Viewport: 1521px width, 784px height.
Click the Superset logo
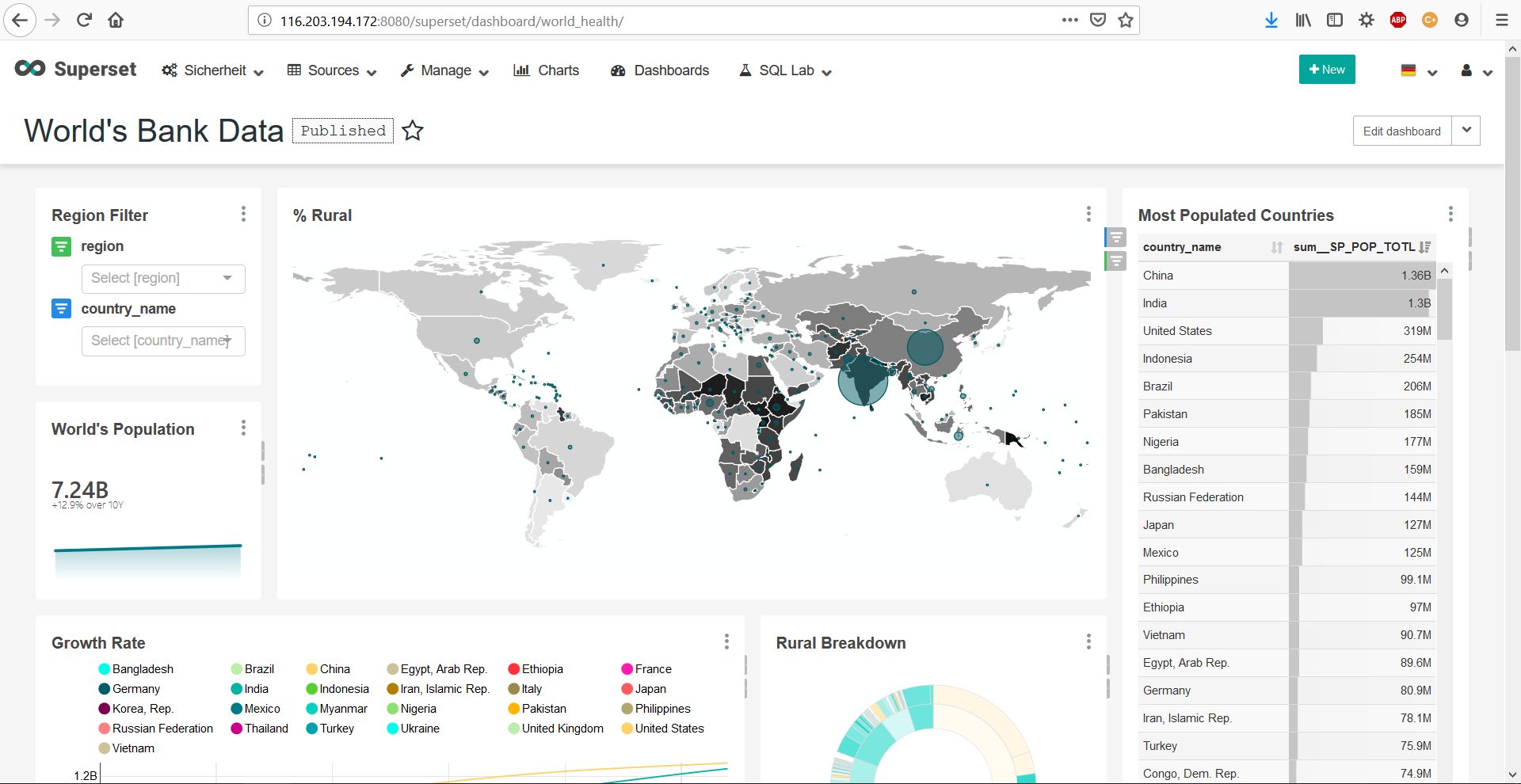point(76,70)
